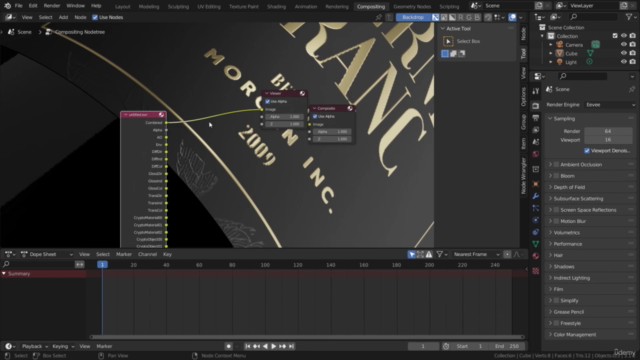Open the Scene properties tab icon
This screenshot has height=360, width=640.
(x=536, y=142)
